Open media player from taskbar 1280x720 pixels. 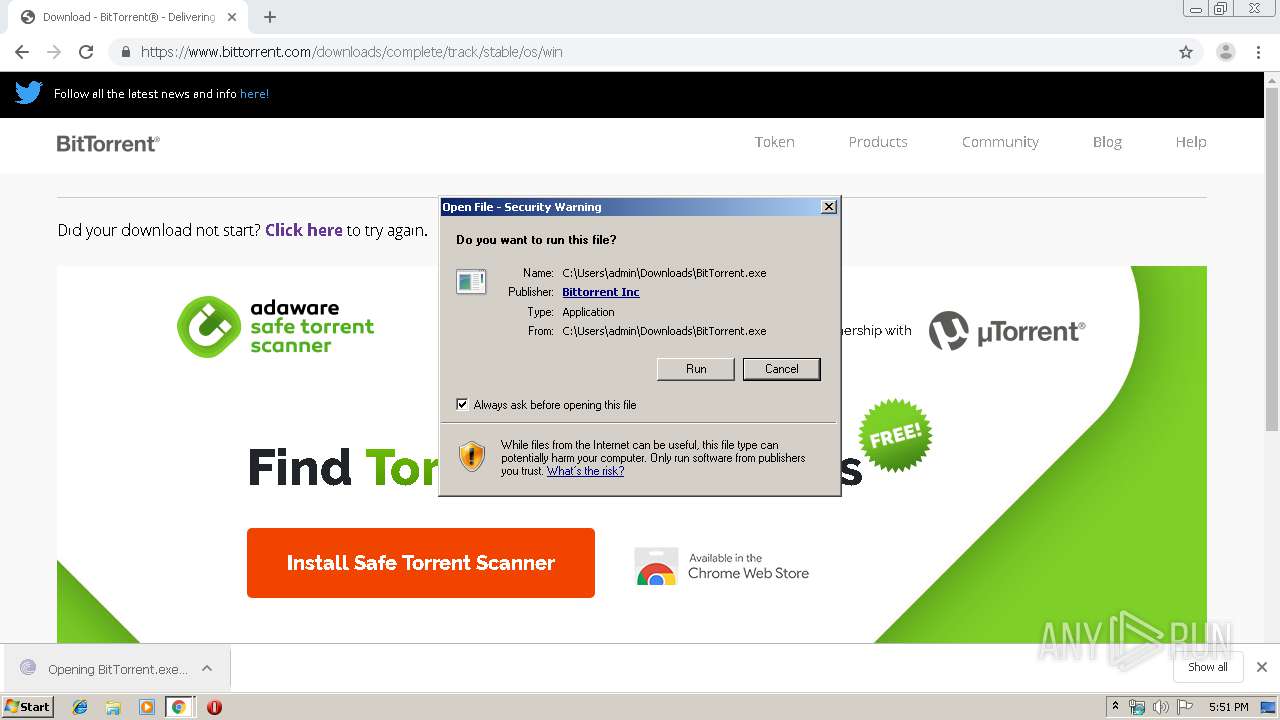(146, 707)
